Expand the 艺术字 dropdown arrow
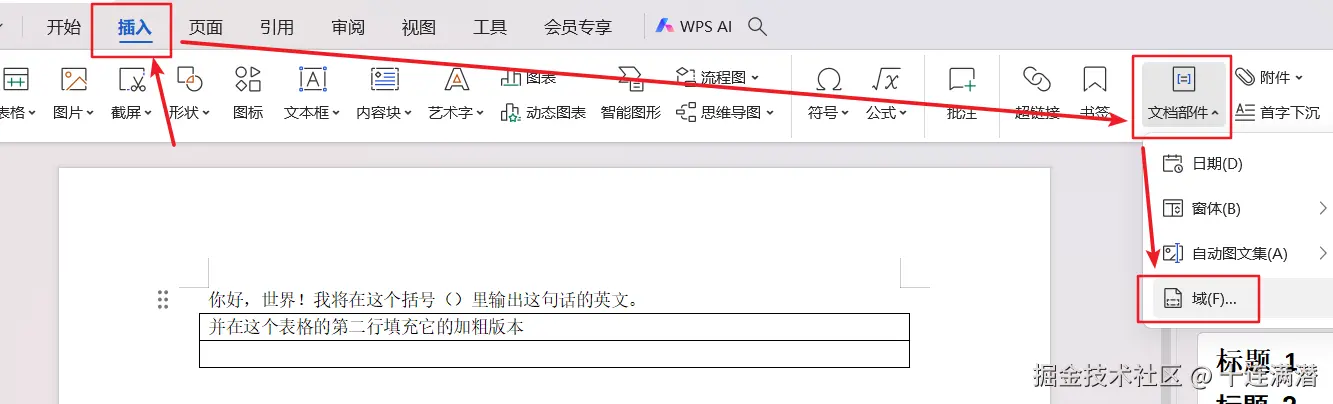 point(480,114)
